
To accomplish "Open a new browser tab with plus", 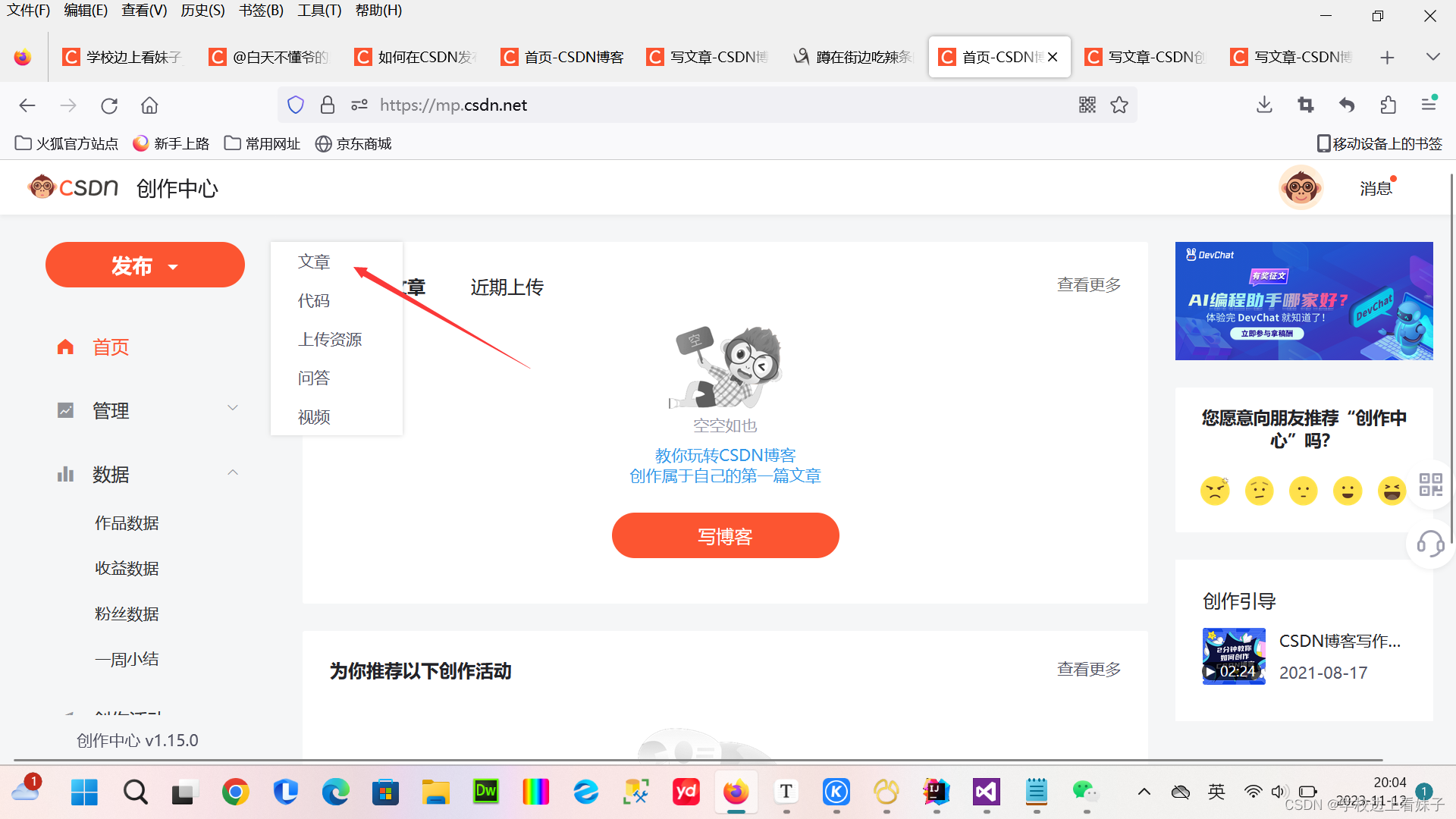I will click(1387, 58).
